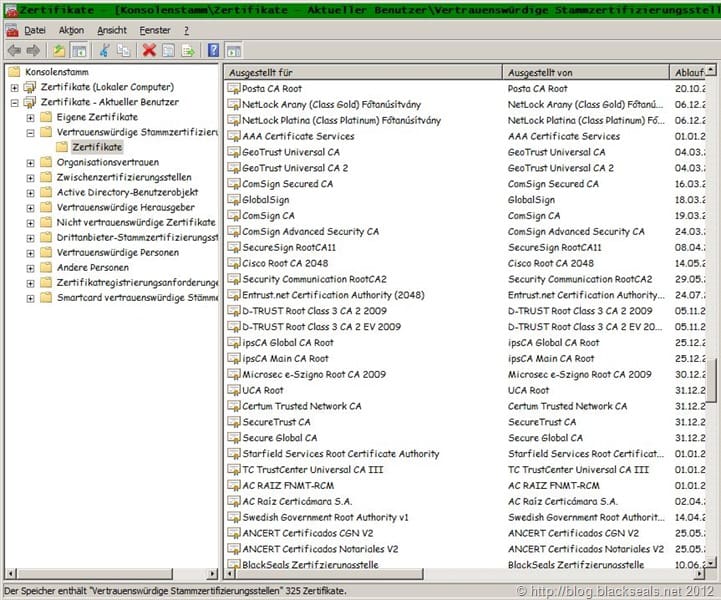Viewport: 721px width, 600px height.
Task: Click certificate icon of ComSign CA
Action: (x=234, y=215)
